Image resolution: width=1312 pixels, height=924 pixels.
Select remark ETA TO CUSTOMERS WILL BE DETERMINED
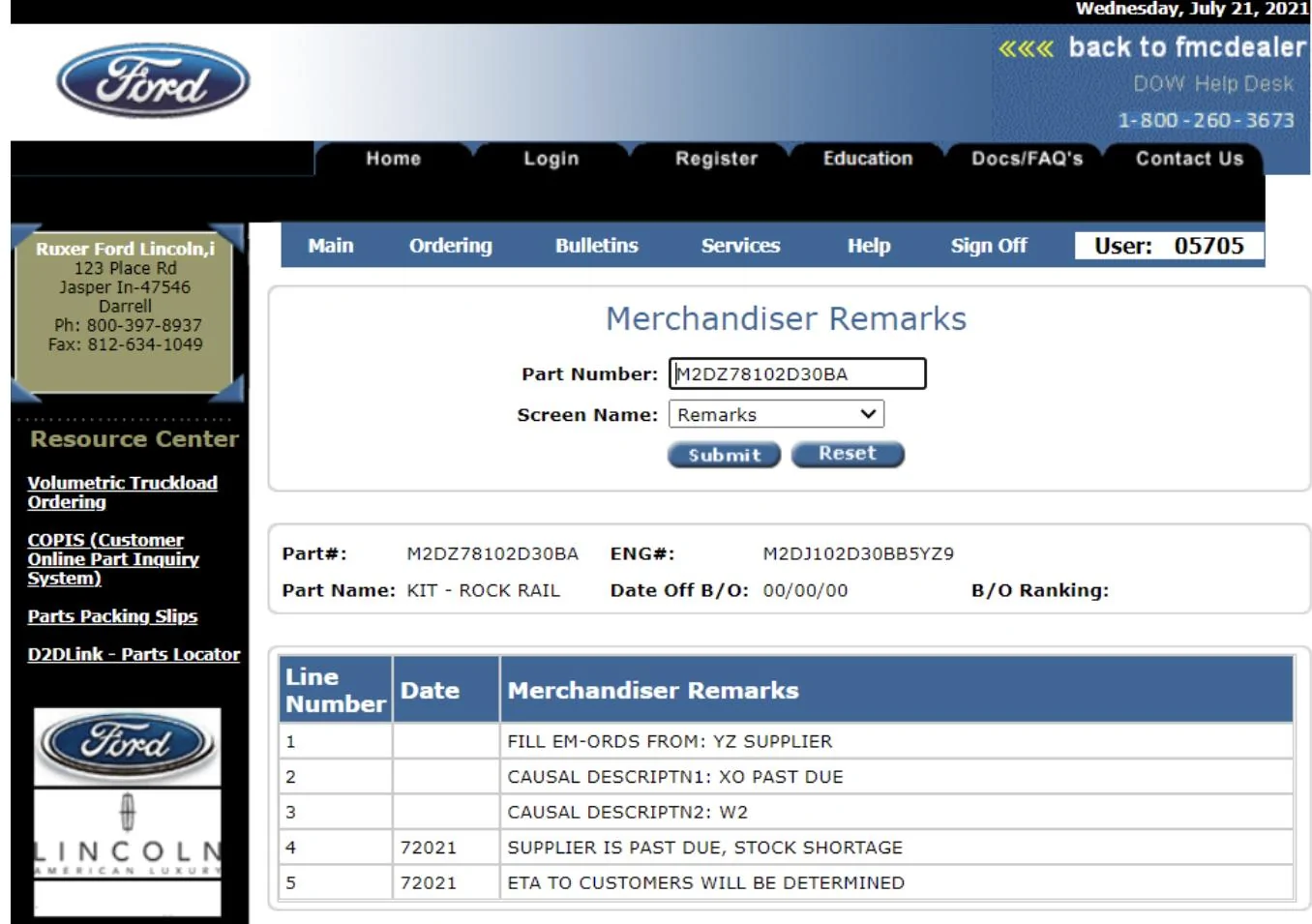[x=706, y=883]
